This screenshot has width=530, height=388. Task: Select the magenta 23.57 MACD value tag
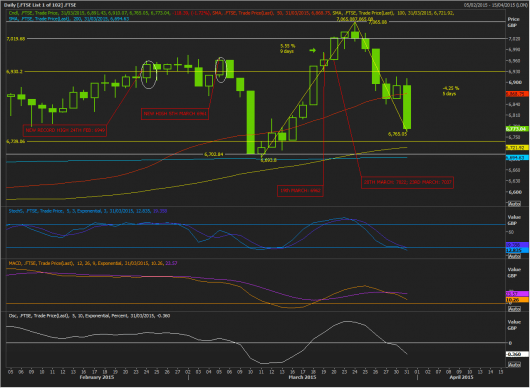point(517,294)
